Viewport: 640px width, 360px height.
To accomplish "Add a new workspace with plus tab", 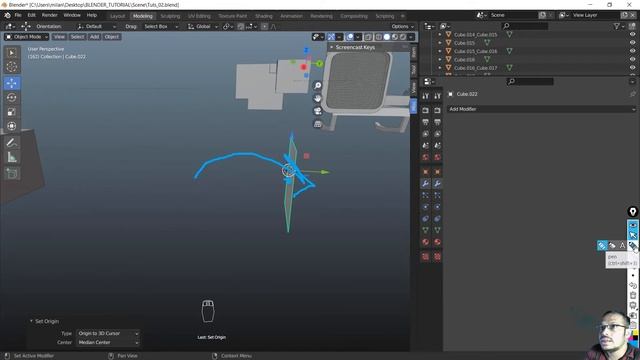I will pos(402,16).
